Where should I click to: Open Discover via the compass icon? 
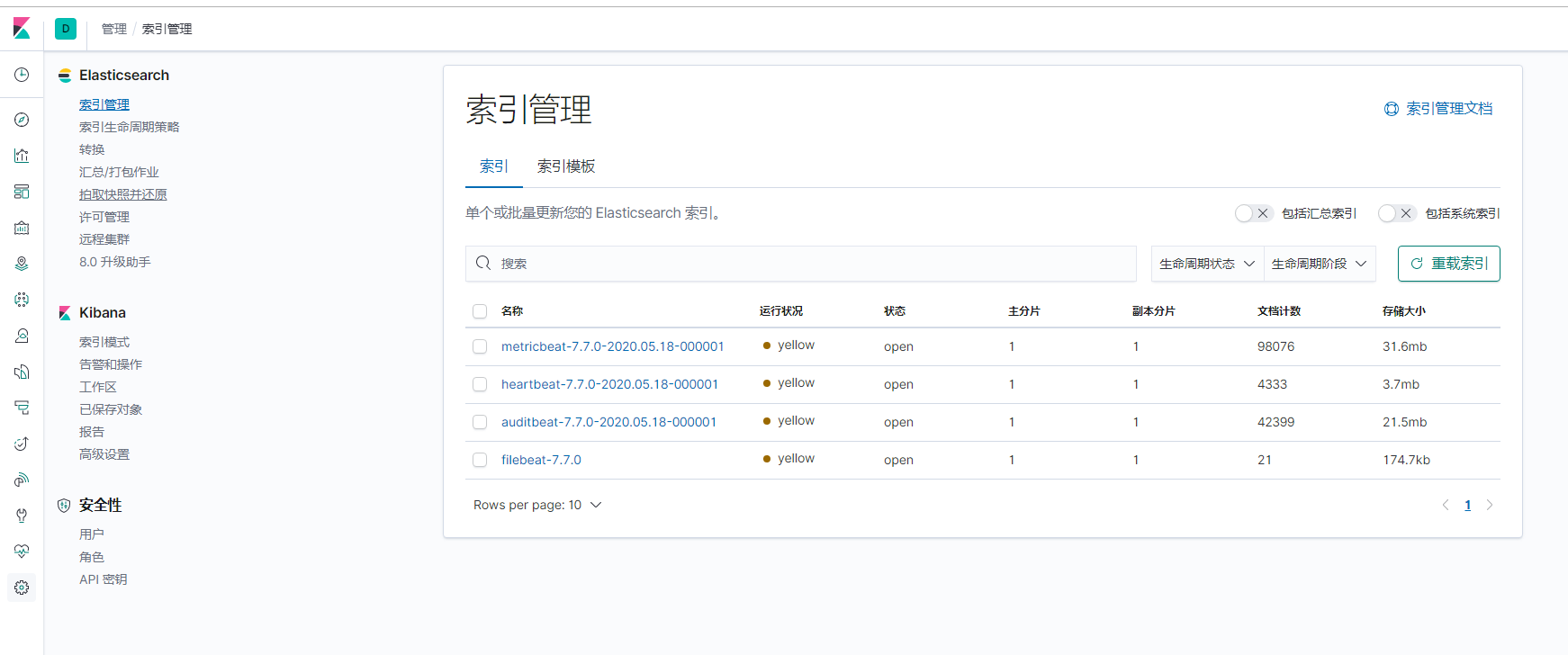coord(22,120)
